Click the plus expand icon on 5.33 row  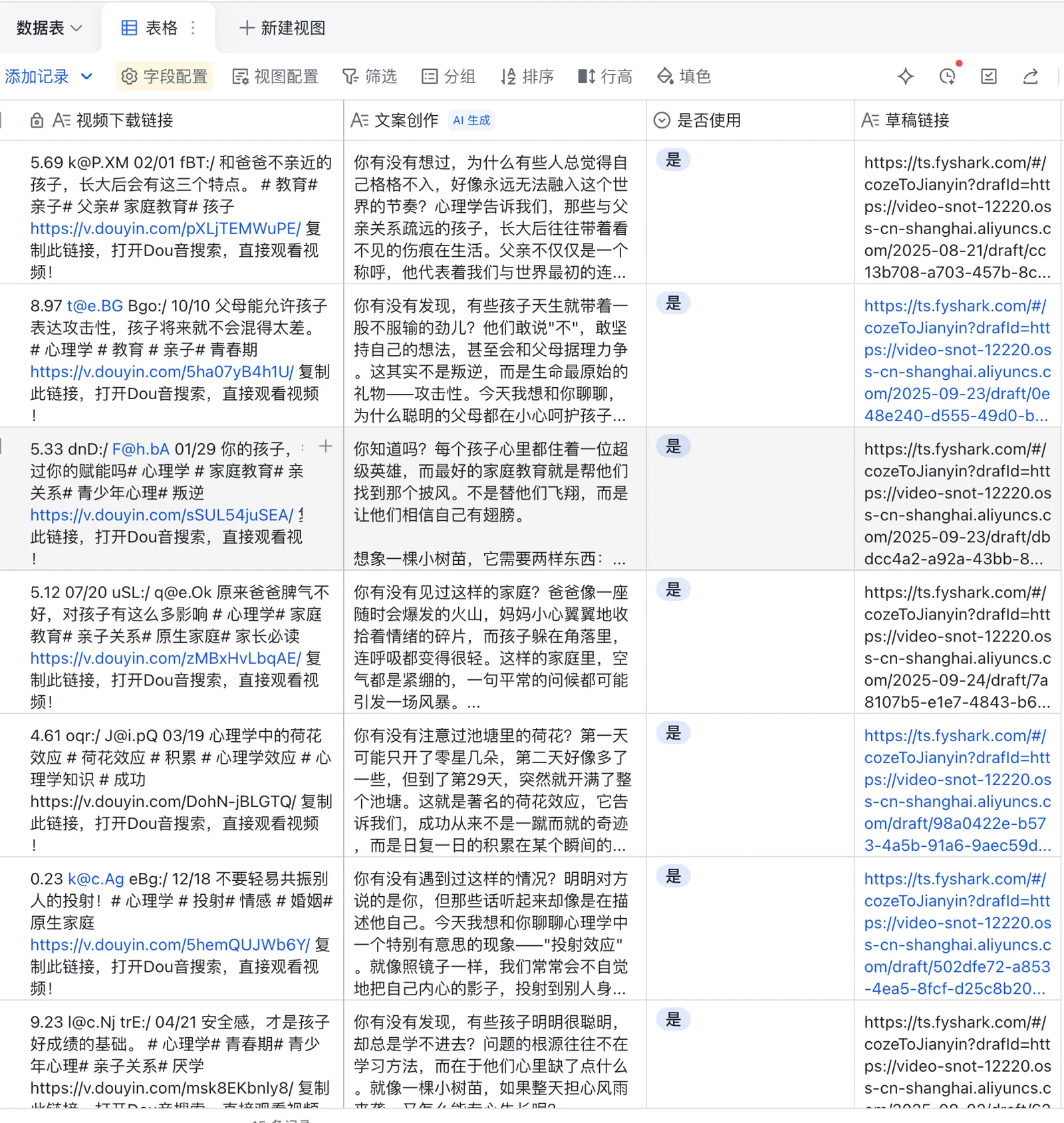pos(326,446)
